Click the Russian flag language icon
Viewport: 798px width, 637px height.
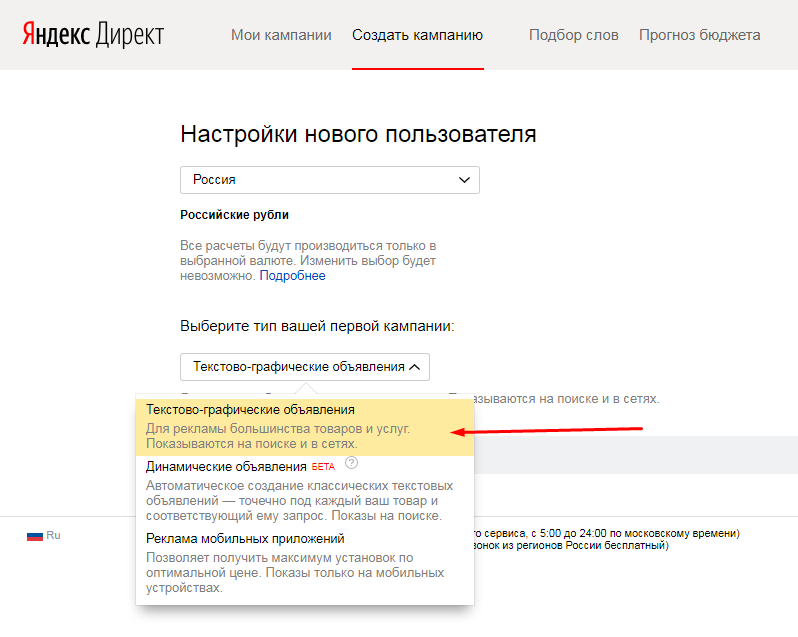coord(35,536)
